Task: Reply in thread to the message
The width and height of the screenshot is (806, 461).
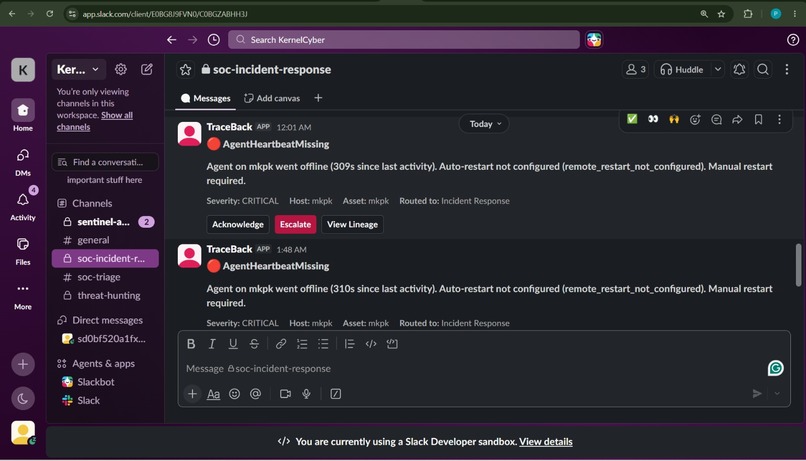Action: pyautogui.click(x=716, y=119)
